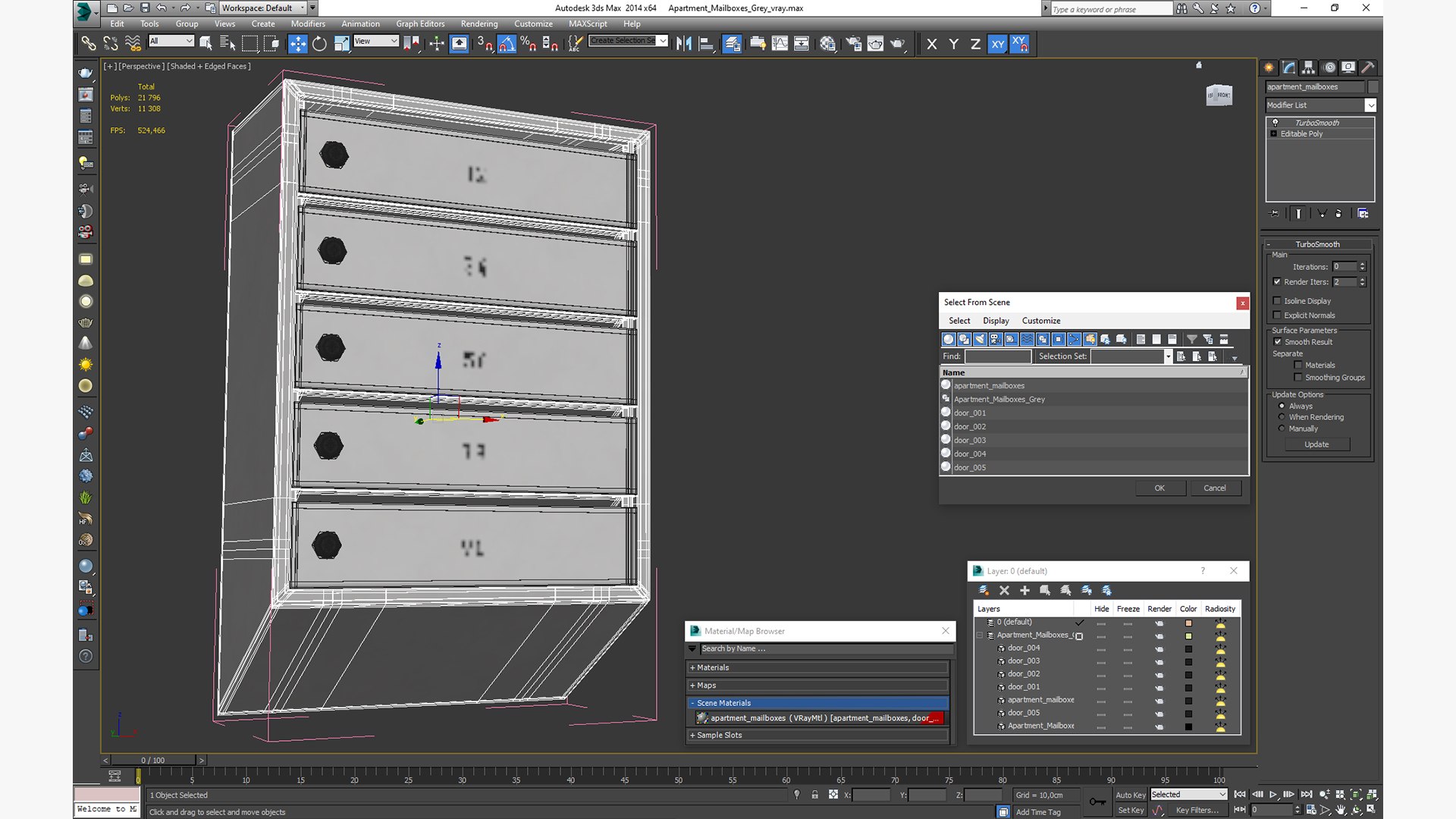The width and height of the screenshot is (1456, 819).
Task: Open the MAXScript menu
Action: pos(588,24)
